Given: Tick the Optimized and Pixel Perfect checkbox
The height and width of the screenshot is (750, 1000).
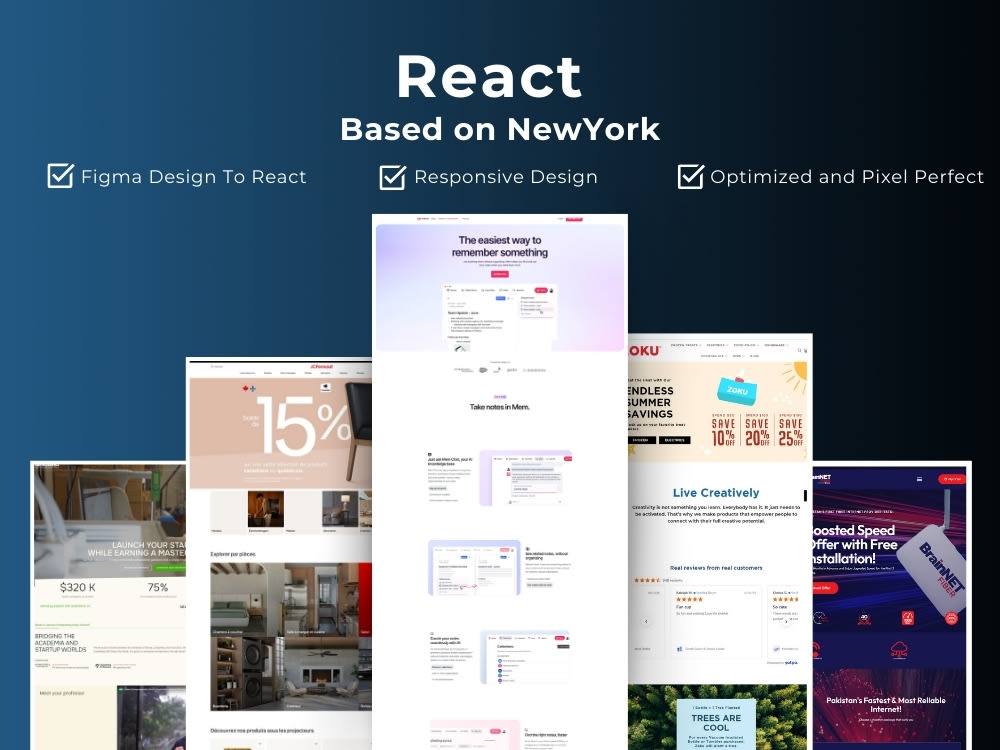Looking at the screenshot, I should pos(691,176).
